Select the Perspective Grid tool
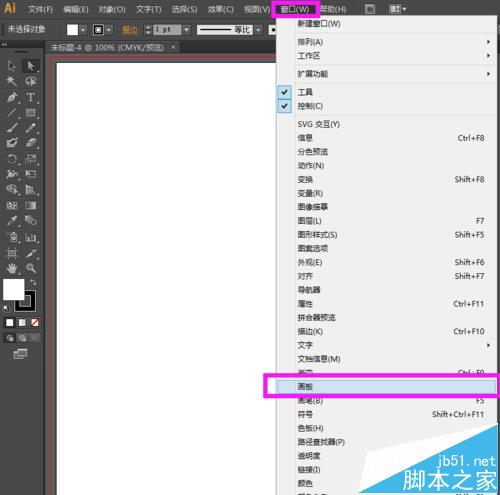 tap(31, 189)
